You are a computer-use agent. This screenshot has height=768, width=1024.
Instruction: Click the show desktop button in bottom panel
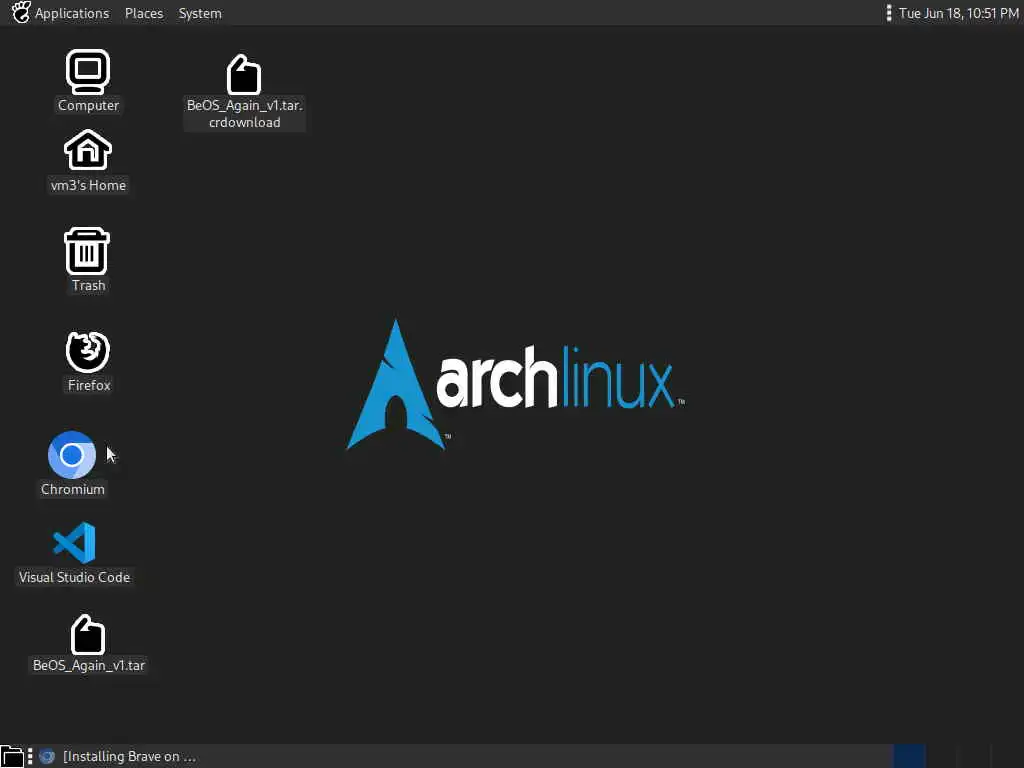point(12,756)
